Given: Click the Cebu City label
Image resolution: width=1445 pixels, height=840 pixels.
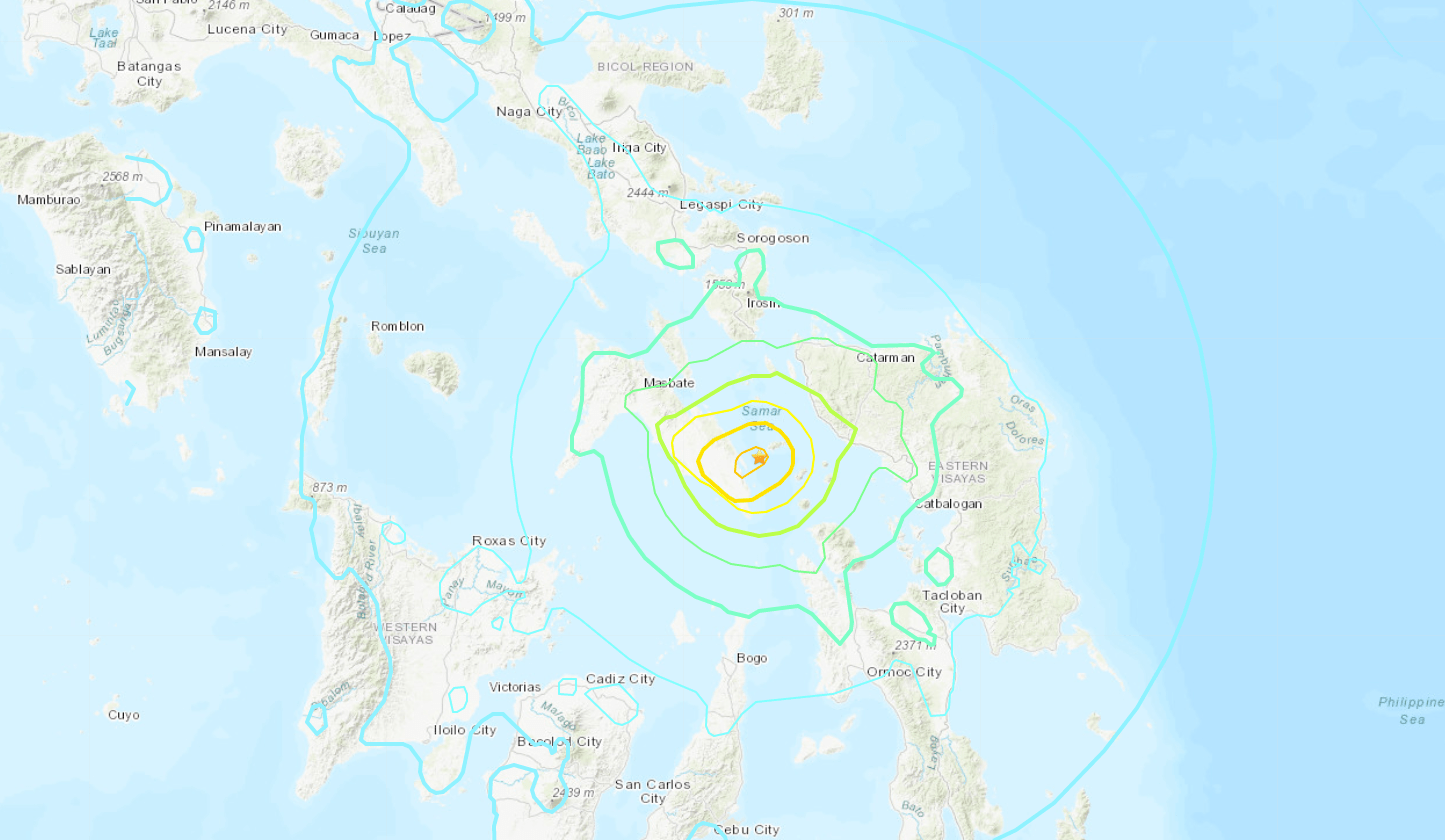Looking at the screenshot, I should coord(746,830).
